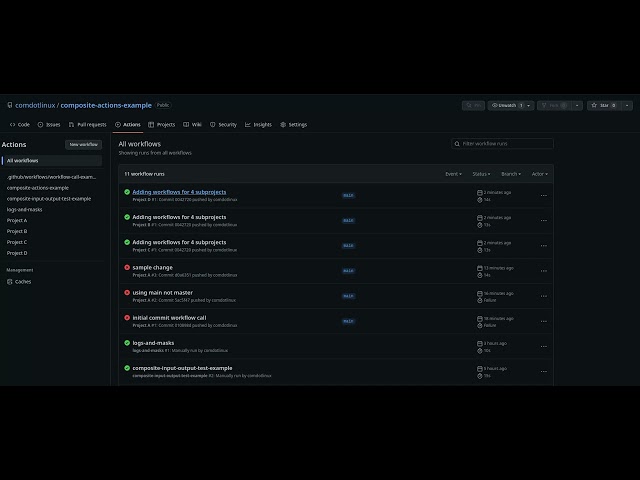Open the options menu for Project B run
640x480 pixels.
544,221
